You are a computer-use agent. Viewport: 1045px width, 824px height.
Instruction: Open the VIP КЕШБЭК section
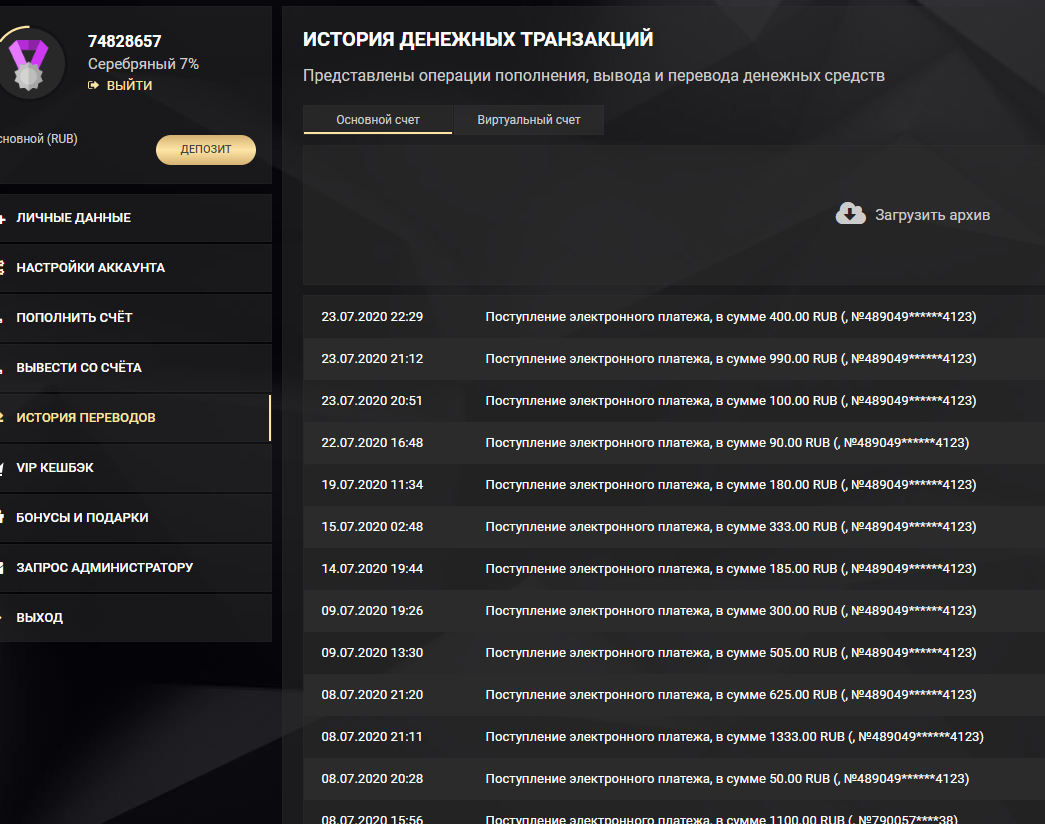[55, 468]
